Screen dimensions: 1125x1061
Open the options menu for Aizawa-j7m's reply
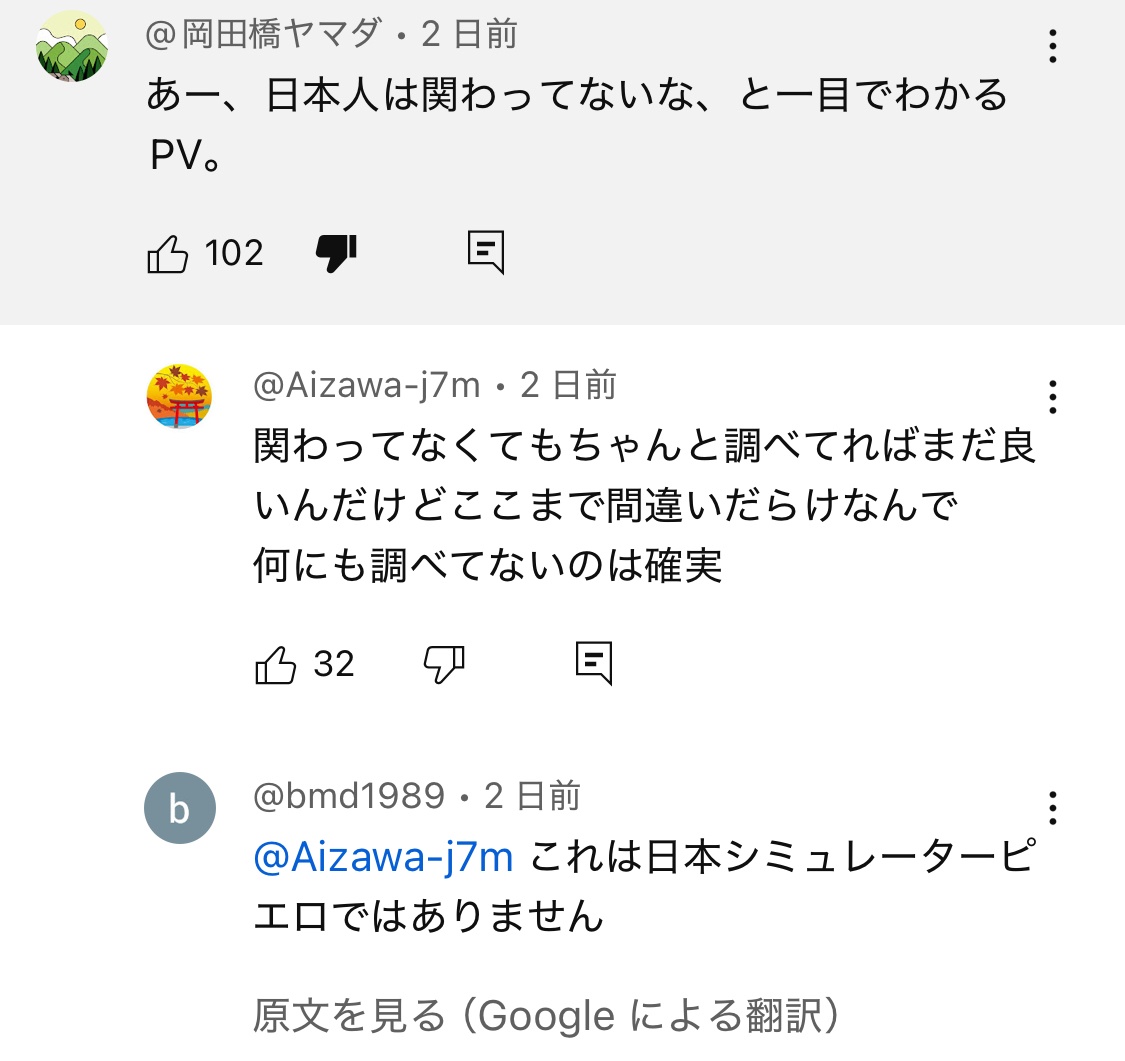1052,397
